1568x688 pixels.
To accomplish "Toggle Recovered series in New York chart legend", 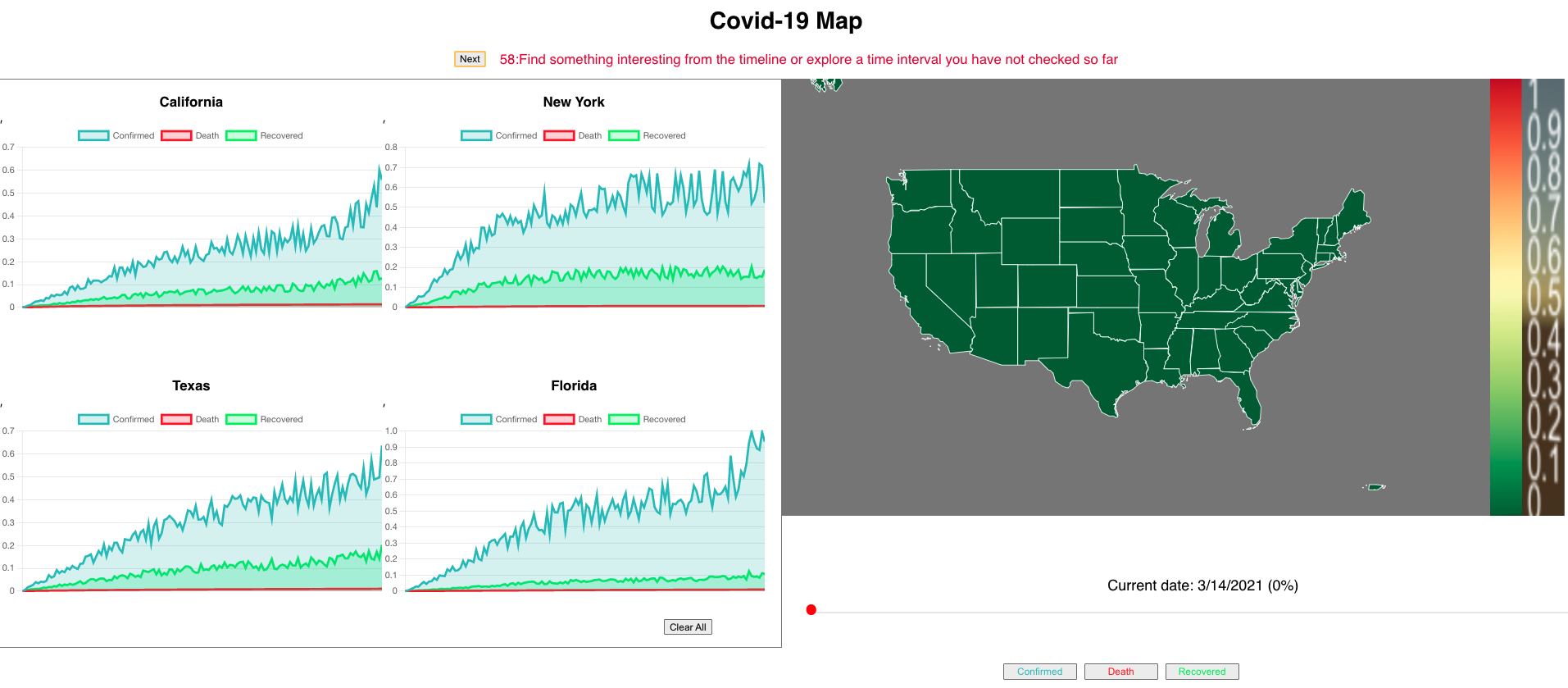I will click(x=647, y=135).
